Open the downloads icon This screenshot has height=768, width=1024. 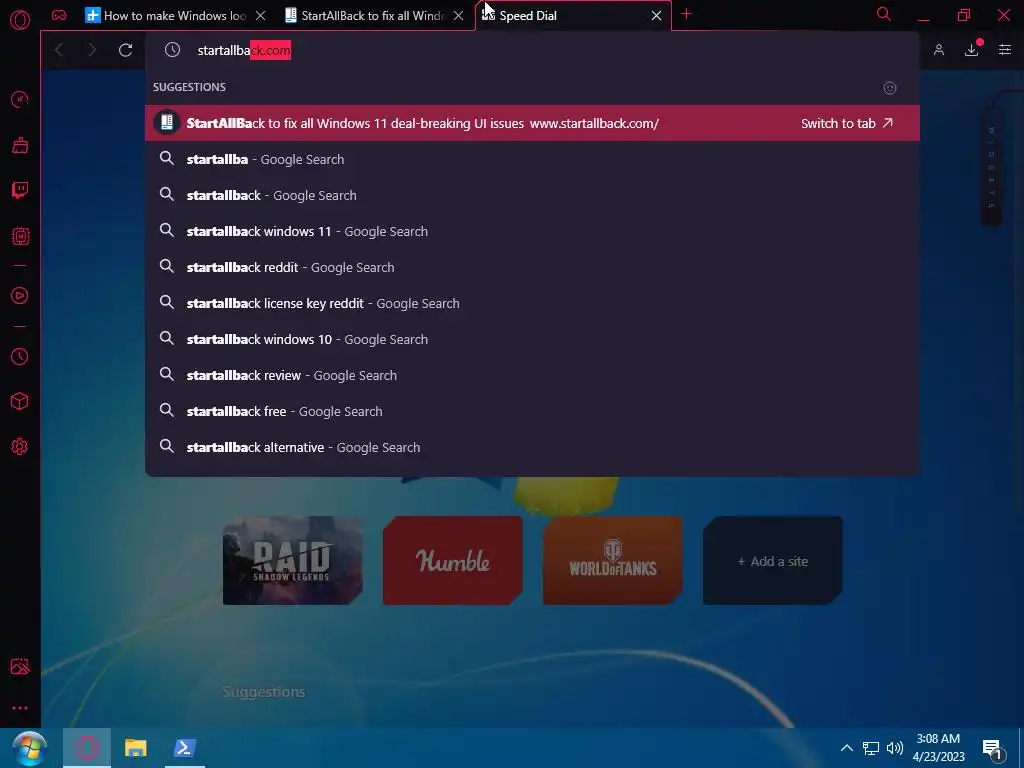pyautogui.click(x=972, y=50)
